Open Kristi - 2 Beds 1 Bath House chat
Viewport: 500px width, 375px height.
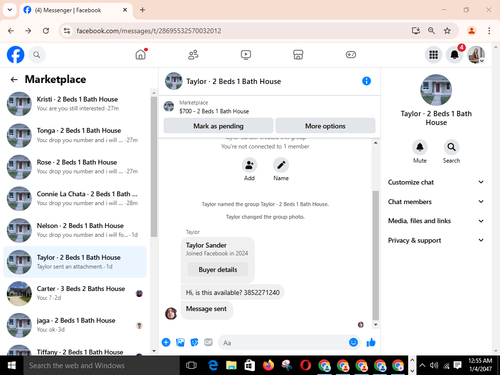coord(75,104)
